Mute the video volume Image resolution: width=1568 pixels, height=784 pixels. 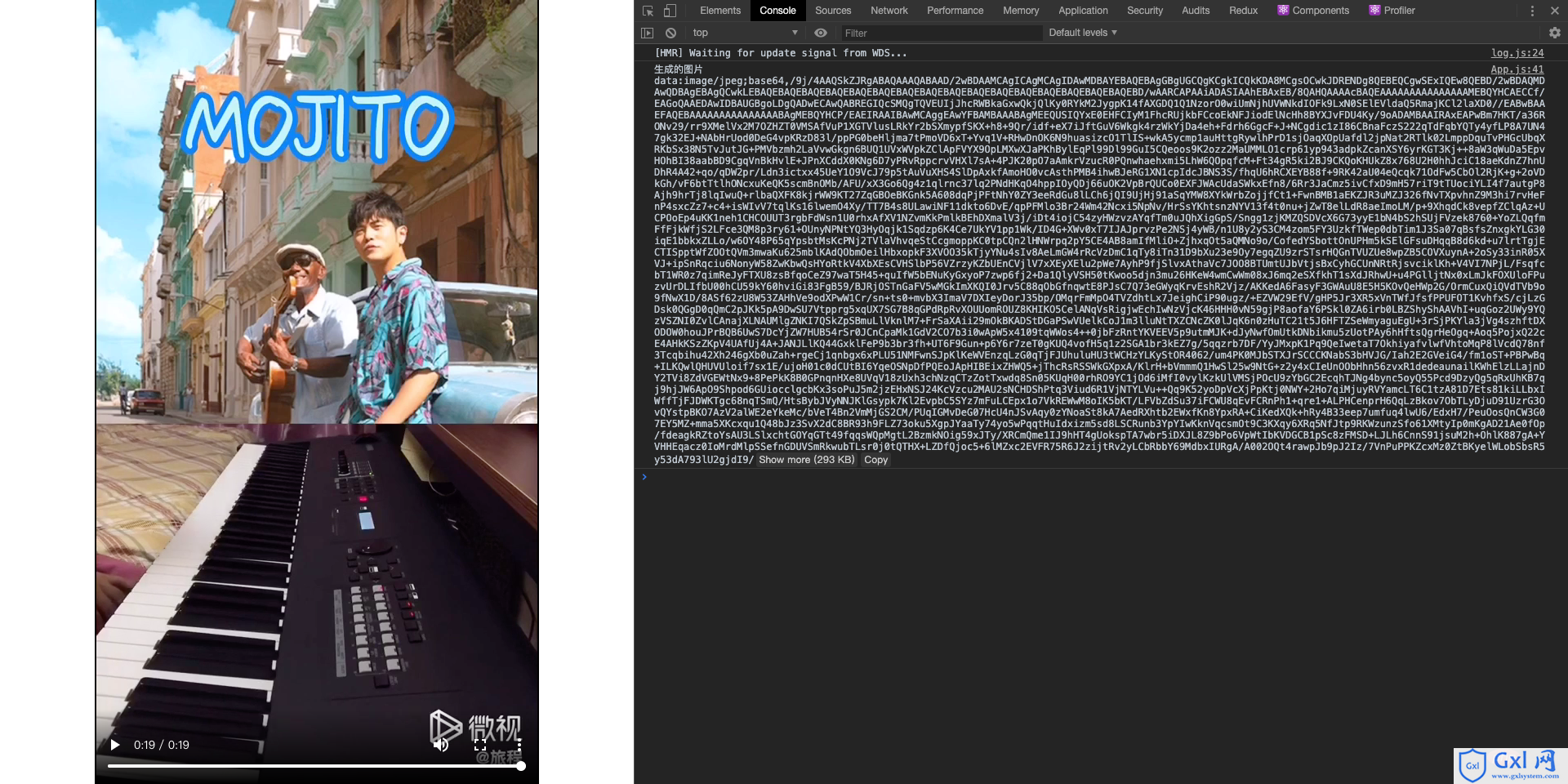tap(441, 745)
